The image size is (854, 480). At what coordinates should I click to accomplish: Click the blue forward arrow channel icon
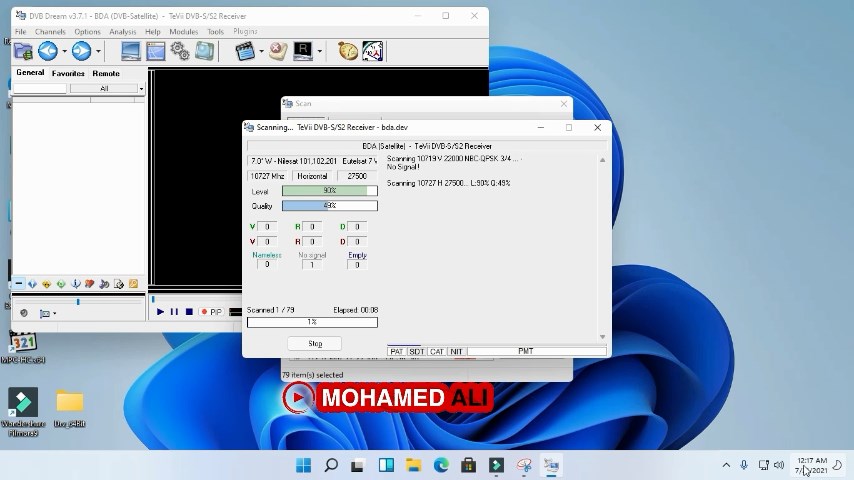click(82, 51)
